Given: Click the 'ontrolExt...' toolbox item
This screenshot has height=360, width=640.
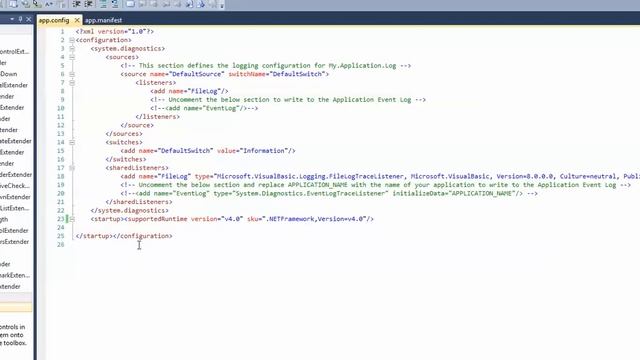Looking at the screenshot, I should tap(15, 51).
